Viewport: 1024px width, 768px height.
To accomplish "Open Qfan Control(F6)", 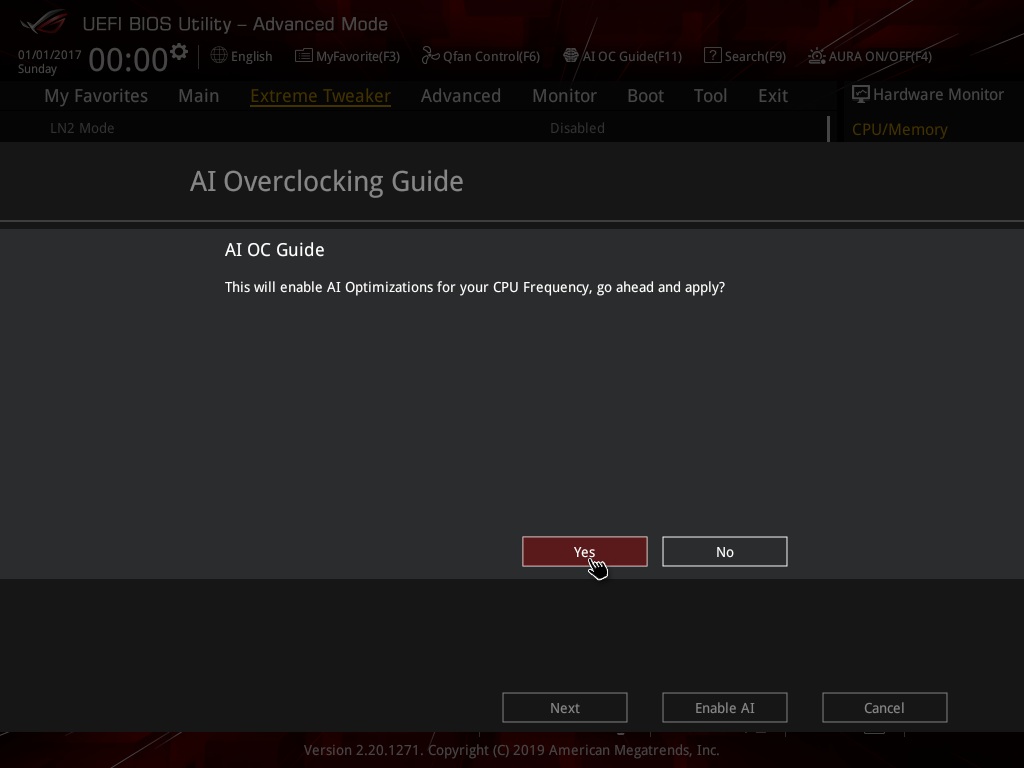I will (x=491, y=57).
